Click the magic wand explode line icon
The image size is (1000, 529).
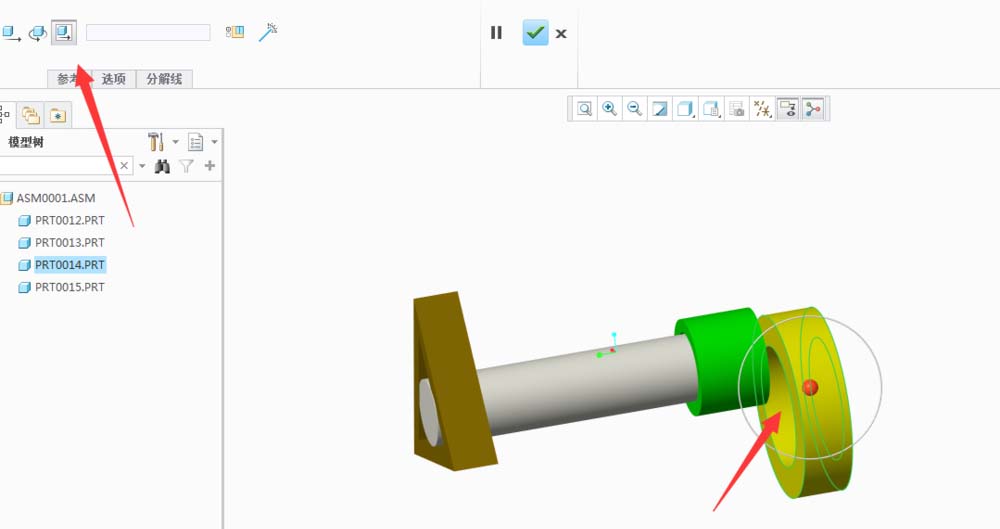[x=268, y=32]
